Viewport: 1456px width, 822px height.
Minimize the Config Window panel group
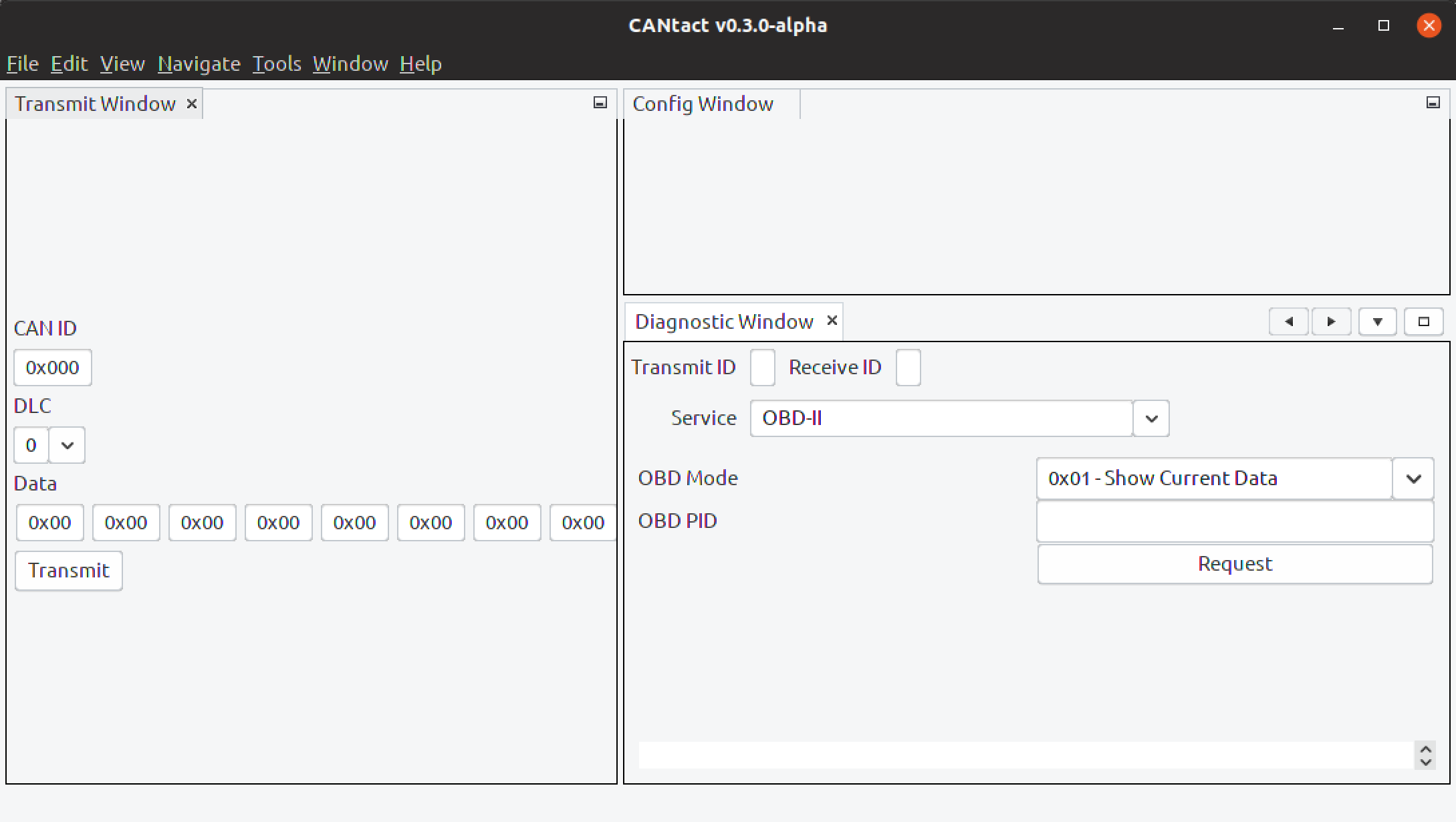pyautogui.click(x=1433, y=102)
